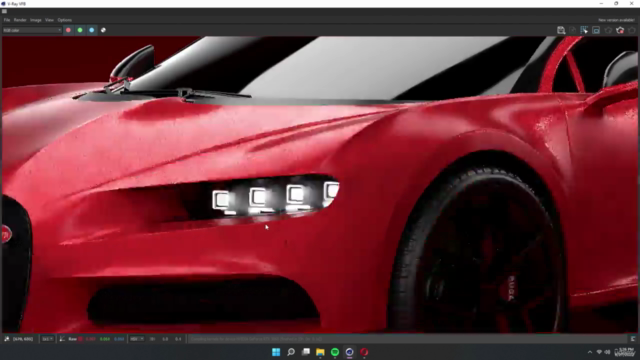Open File Explorer from the taskbar
Screen dimensions: 640x360
click(320, 352)
